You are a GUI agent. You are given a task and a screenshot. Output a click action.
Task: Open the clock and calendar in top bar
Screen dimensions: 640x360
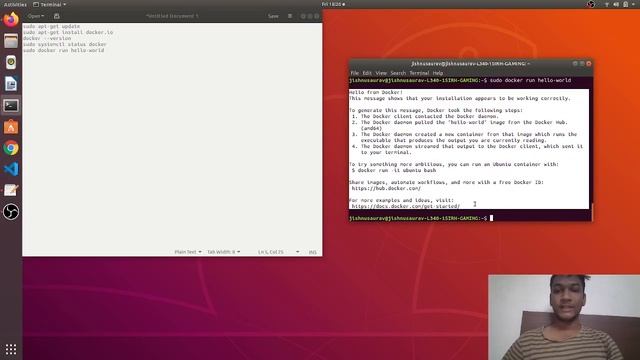333,4
